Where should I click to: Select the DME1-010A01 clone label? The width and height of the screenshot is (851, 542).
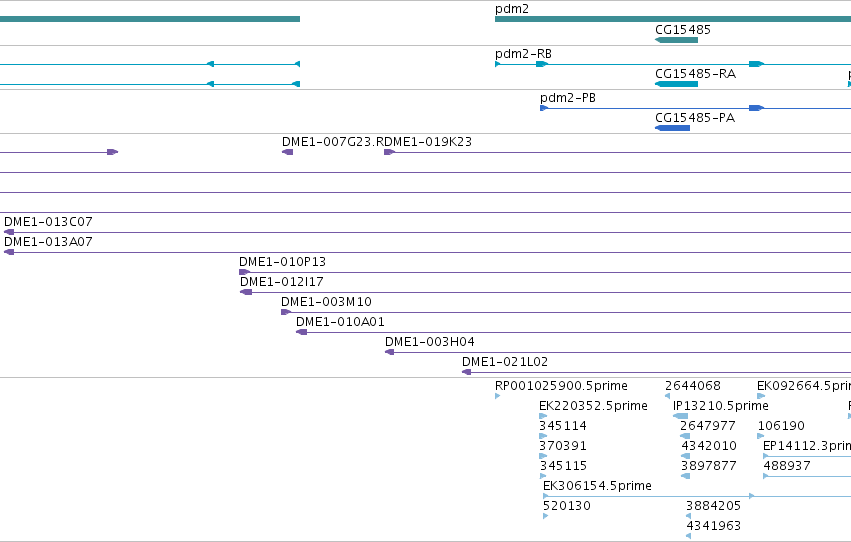[340, 322]
